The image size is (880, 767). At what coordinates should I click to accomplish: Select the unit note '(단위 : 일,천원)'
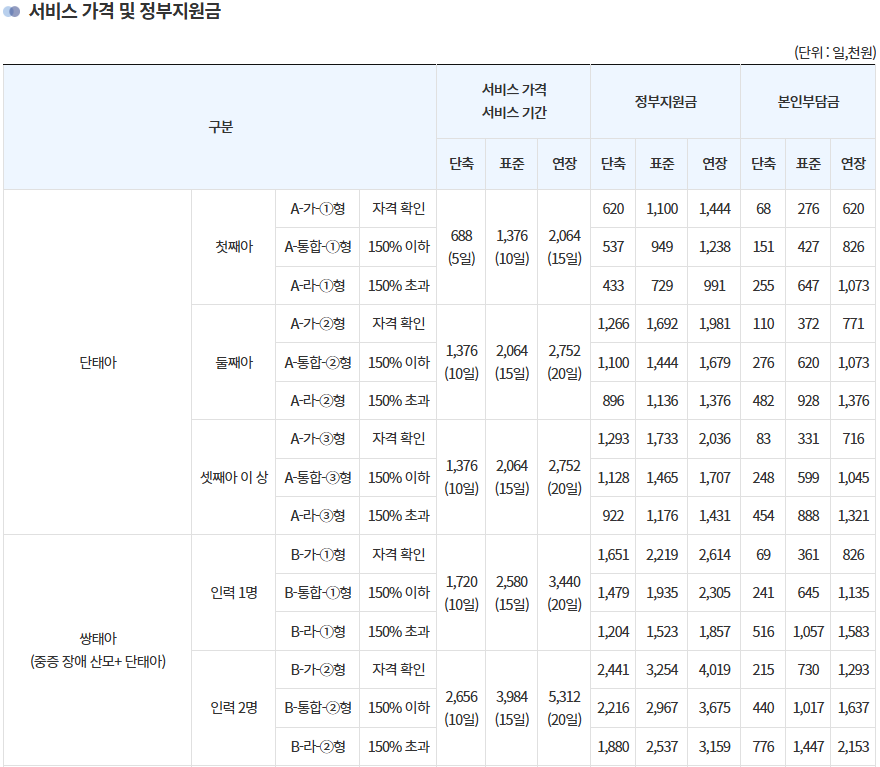pos(835,52)
